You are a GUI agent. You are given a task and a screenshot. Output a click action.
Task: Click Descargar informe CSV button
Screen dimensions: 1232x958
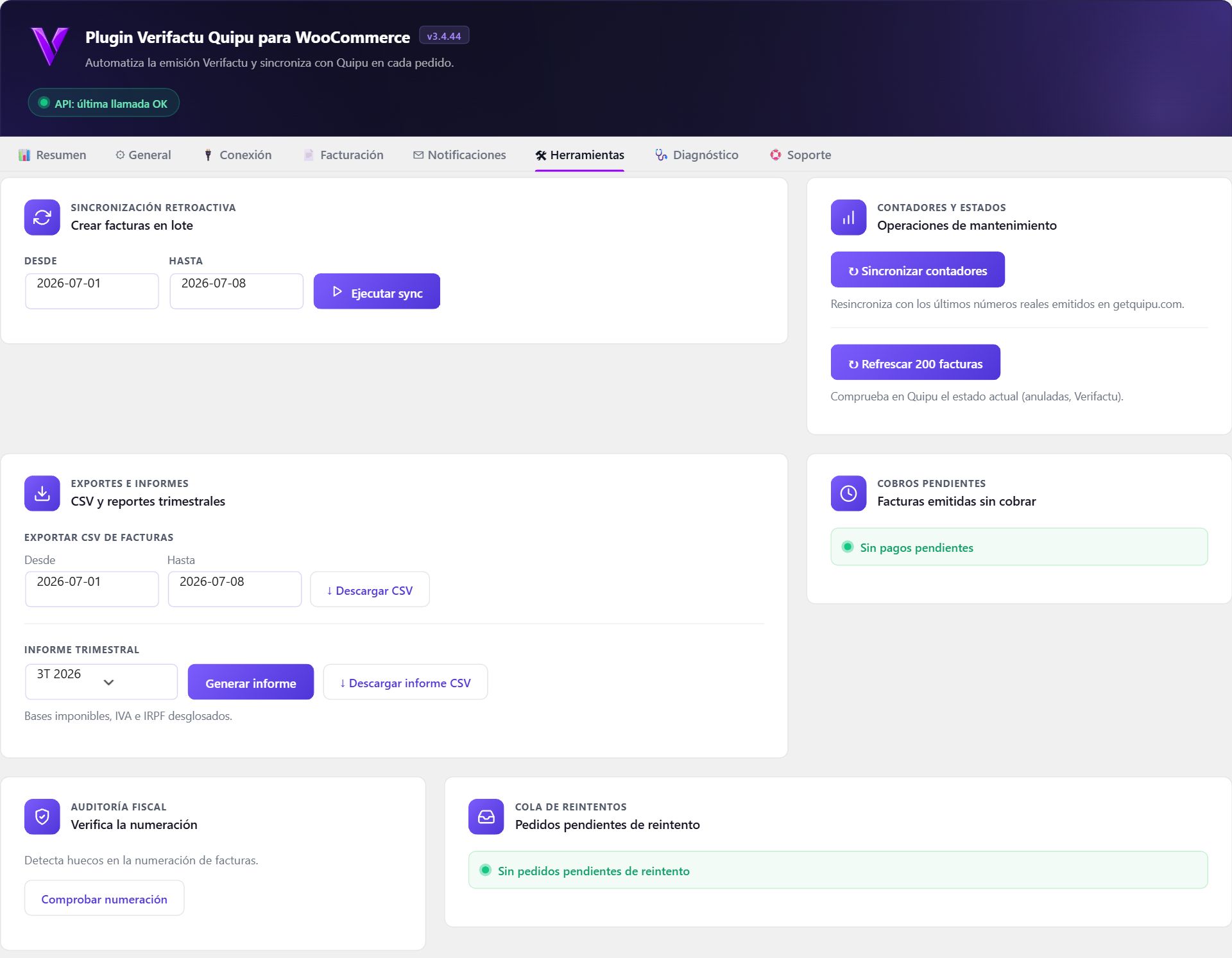point(406,681)
